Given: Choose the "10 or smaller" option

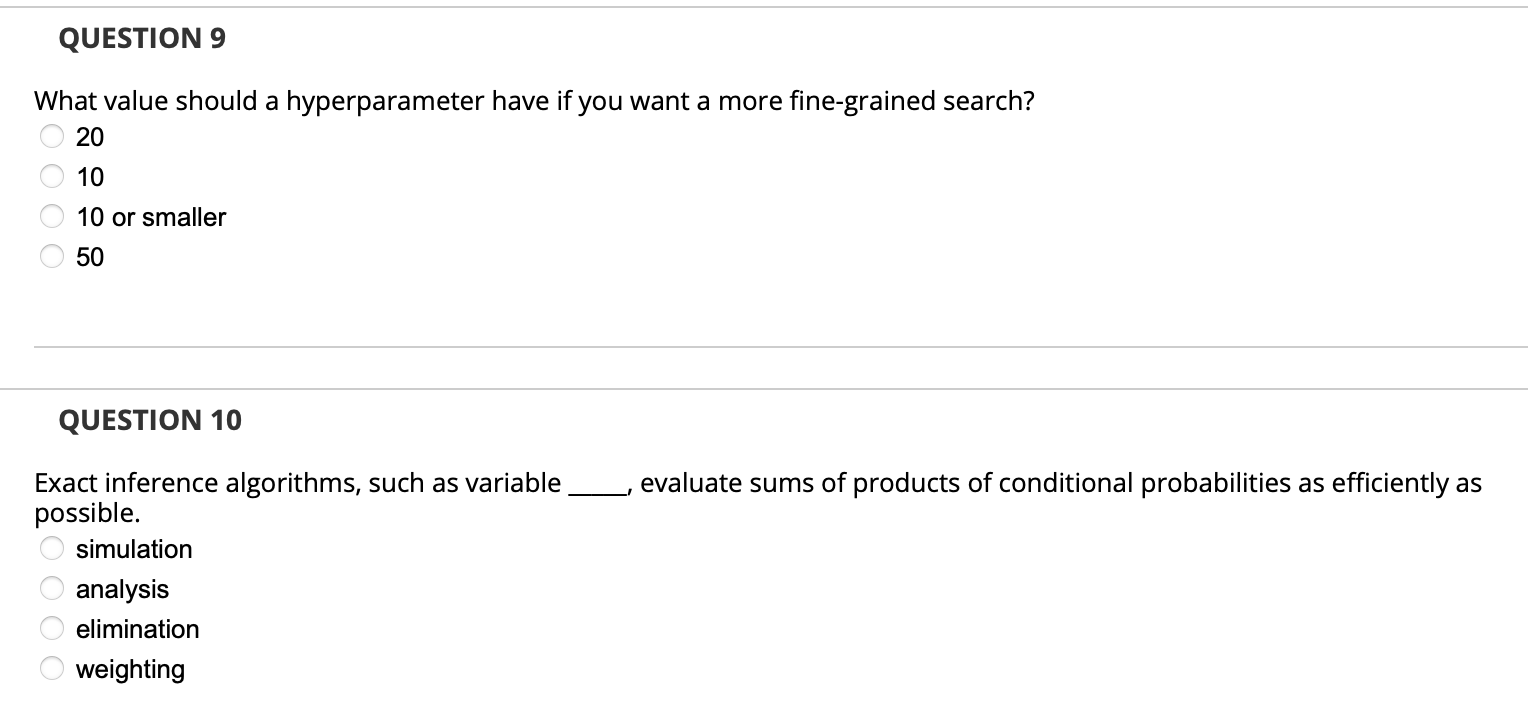Looking at the screenshot, I should point(51,215).
